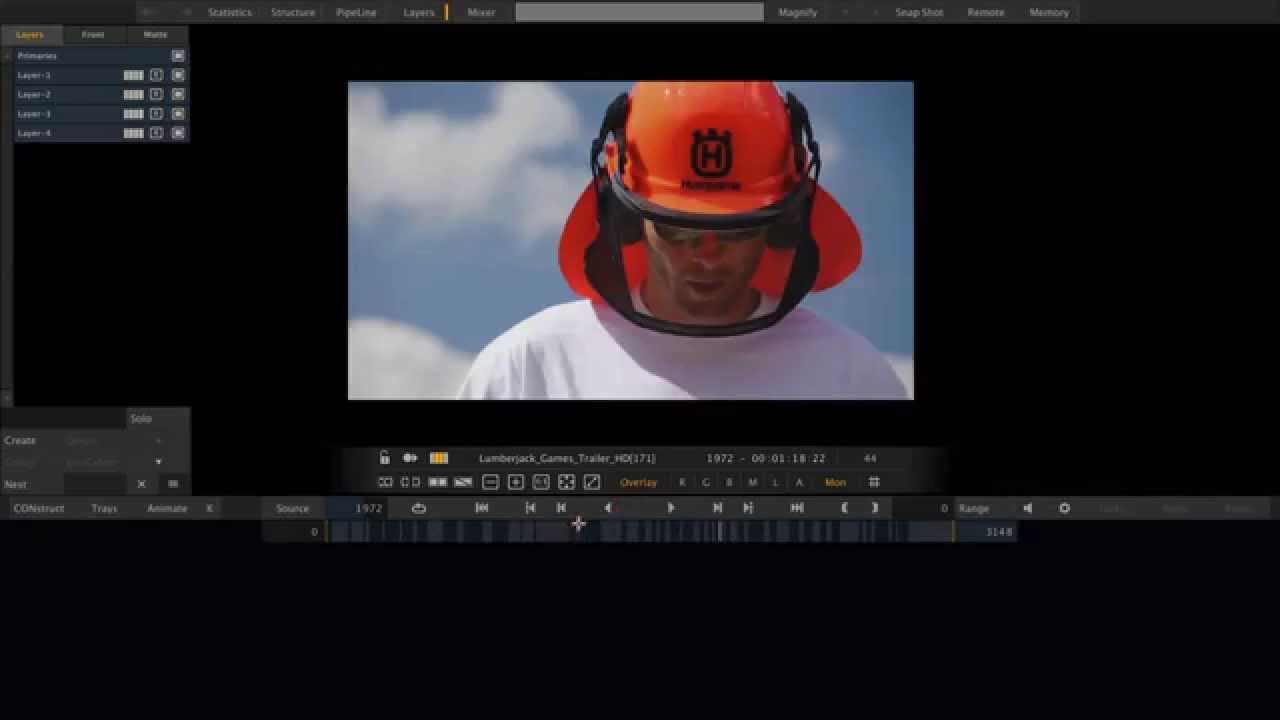This screenshot has height=720, width=1280.
Task: Open the Trays panel
Action: pyautogui.click(x=104, y=508)
